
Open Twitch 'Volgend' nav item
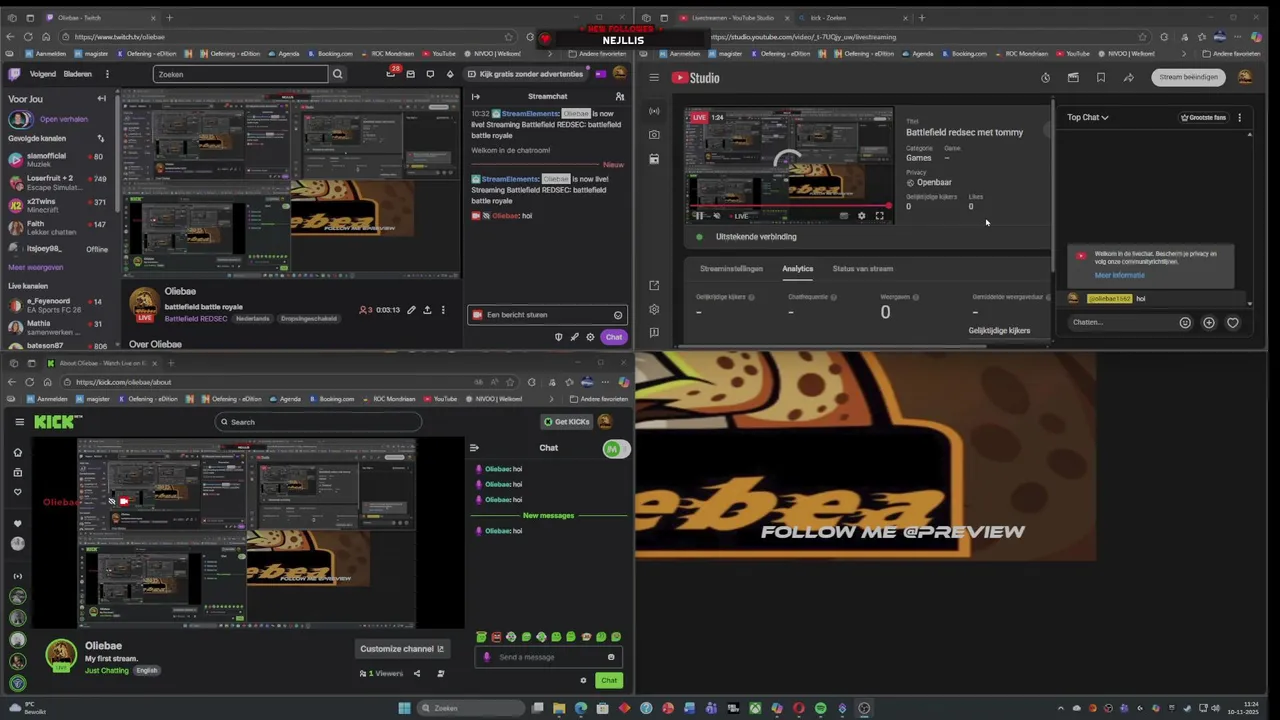[x=43, y=74]
